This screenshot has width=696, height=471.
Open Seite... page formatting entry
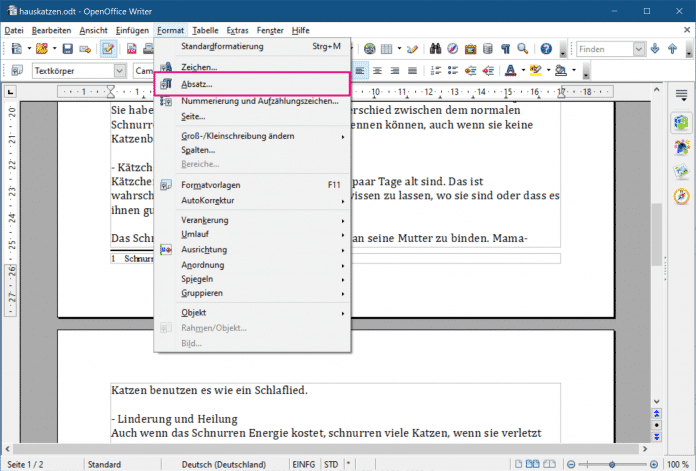tap(193, 117)
